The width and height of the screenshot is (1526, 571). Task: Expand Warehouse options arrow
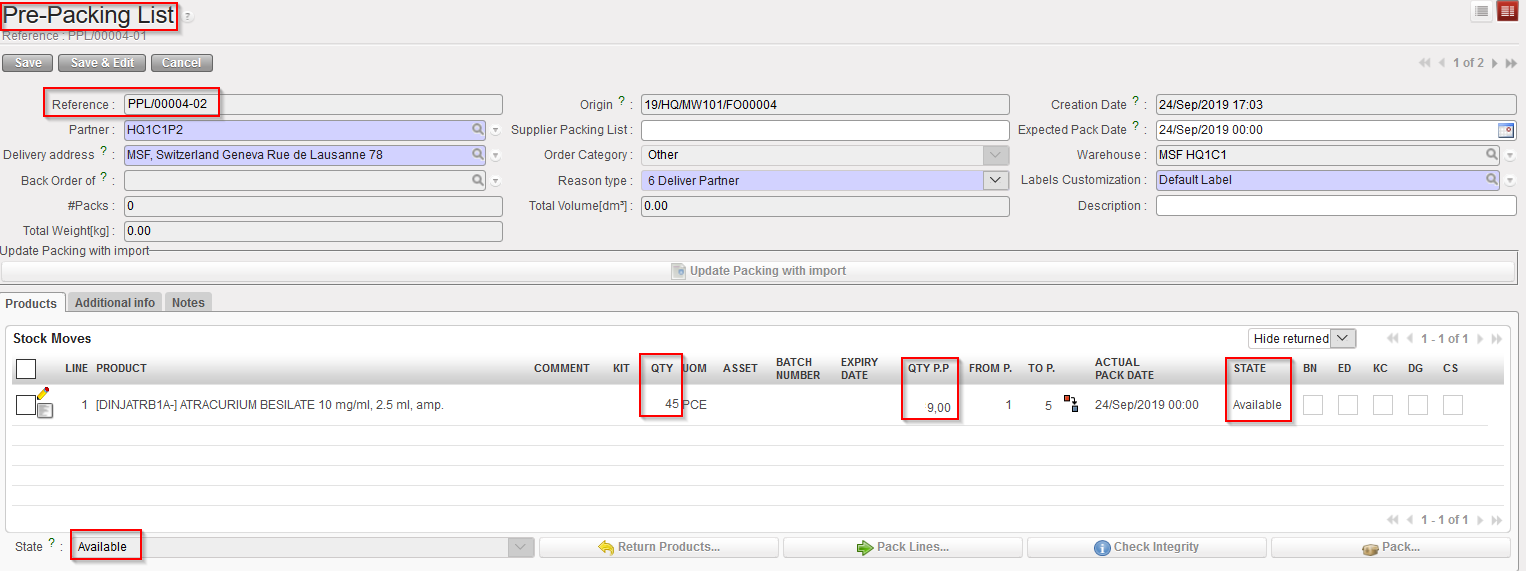click(x=1510, y=156)
